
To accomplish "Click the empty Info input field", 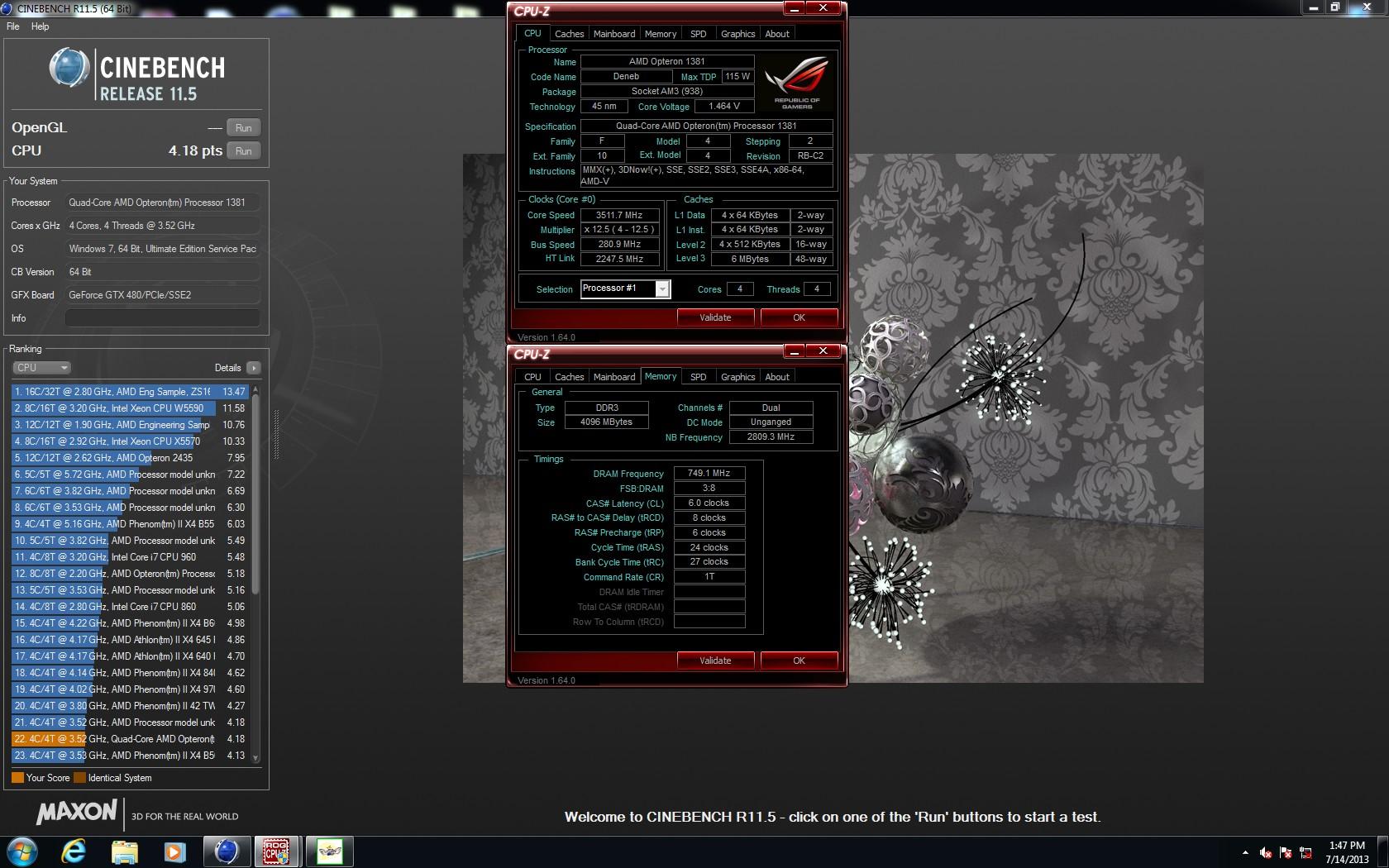I will [x=162, y=318].
